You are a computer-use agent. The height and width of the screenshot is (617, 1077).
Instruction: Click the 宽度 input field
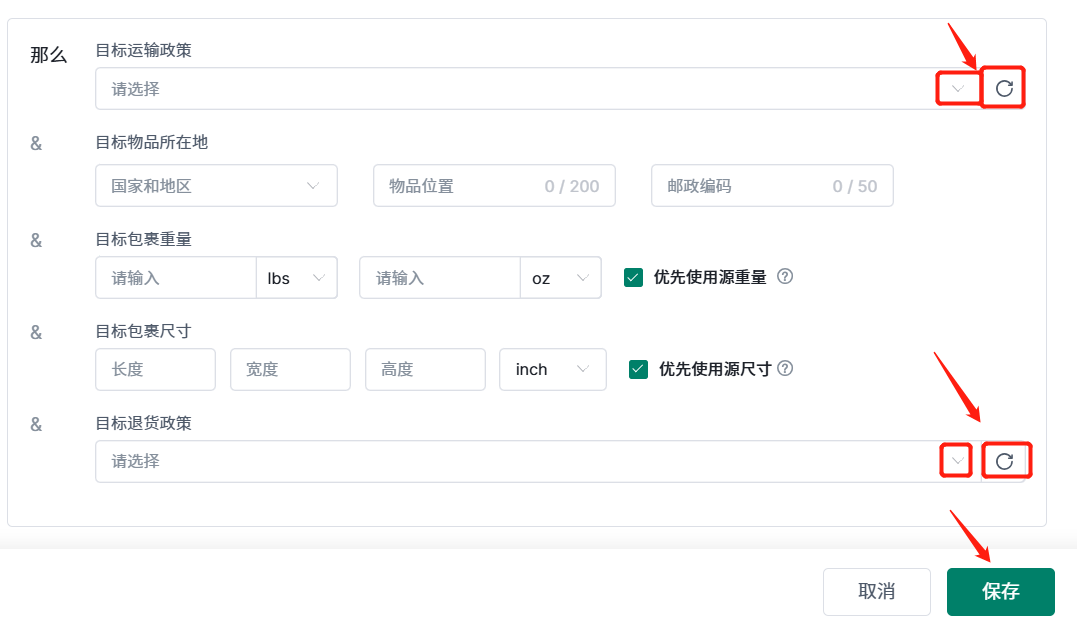pos(290,369)
